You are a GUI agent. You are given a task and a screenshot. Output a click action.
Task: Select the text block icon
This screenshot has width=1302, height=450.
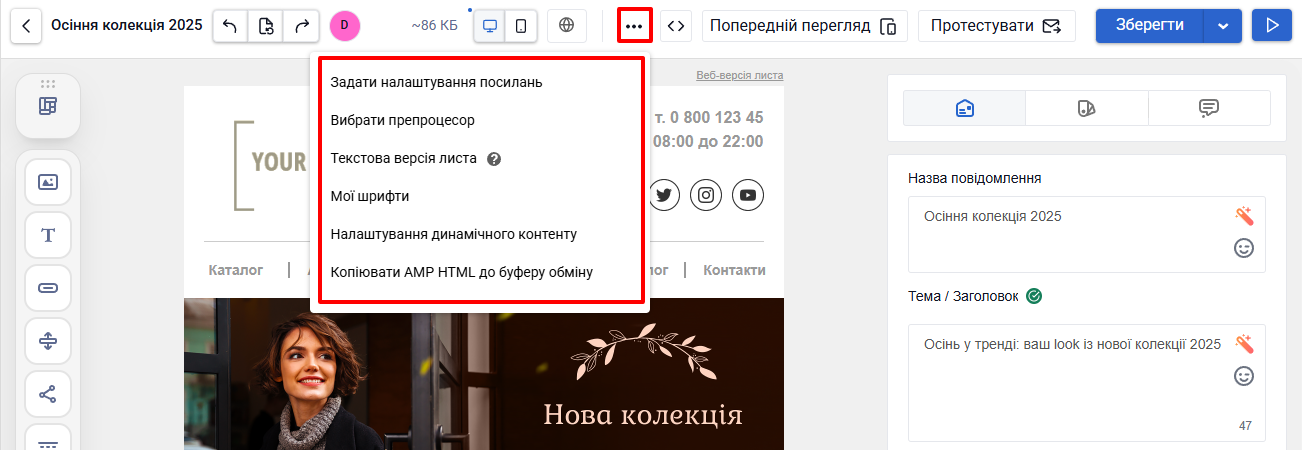point(48,235)
